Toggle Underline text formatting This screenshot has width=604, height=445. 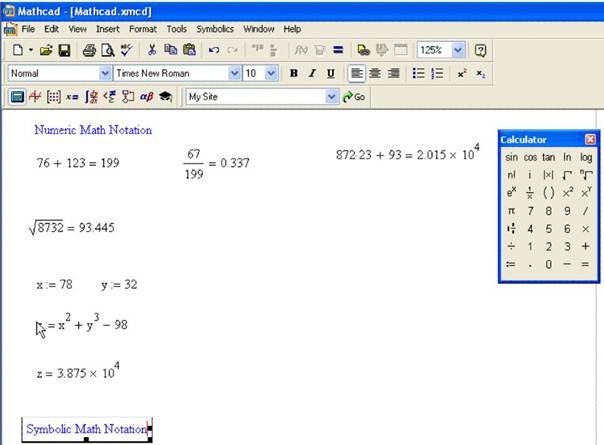click(x=330, y=74)
